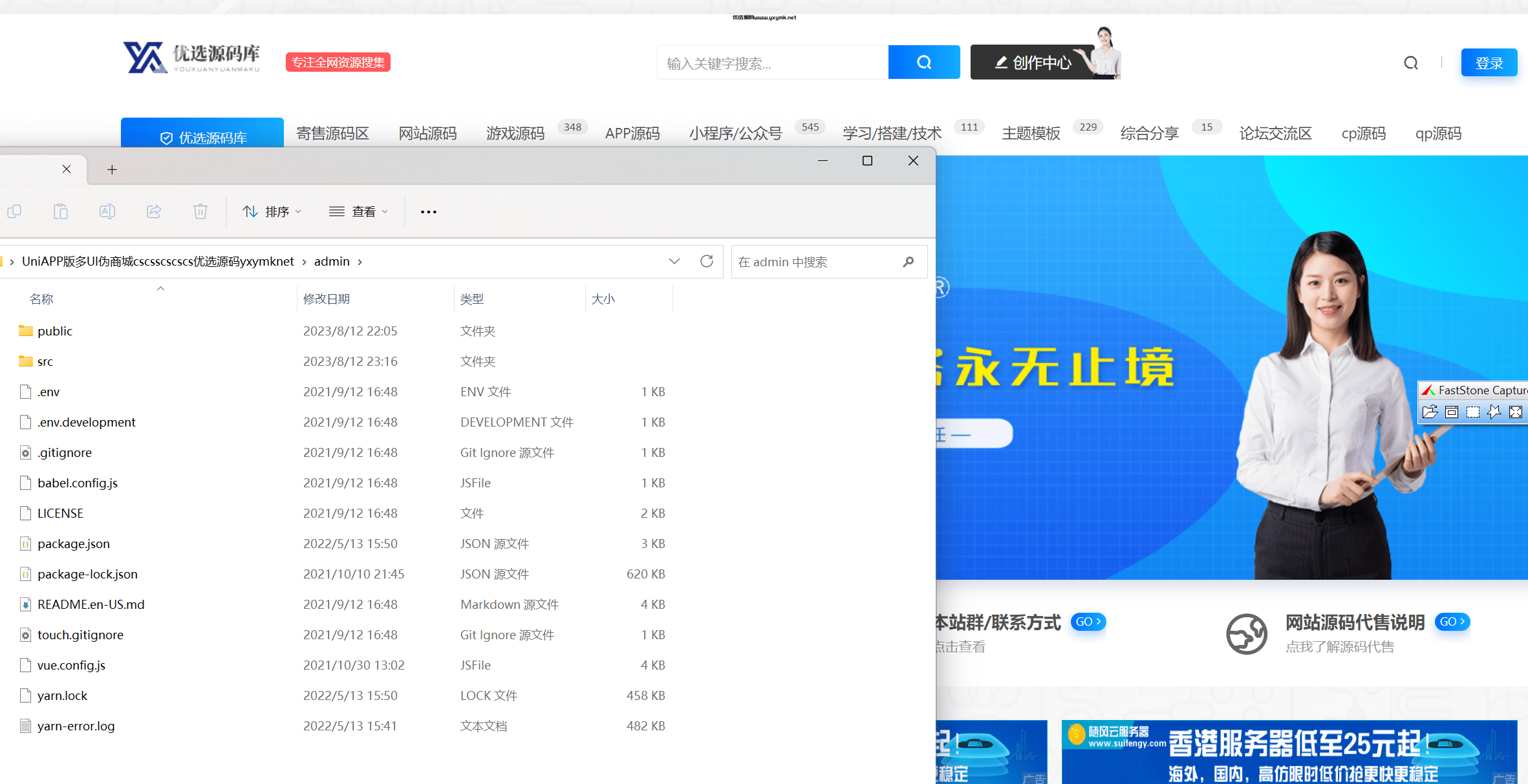This screenshot has width=1528, height=784.
Task: Open the 网站源码 nav menu item
Action: (427, 134)
